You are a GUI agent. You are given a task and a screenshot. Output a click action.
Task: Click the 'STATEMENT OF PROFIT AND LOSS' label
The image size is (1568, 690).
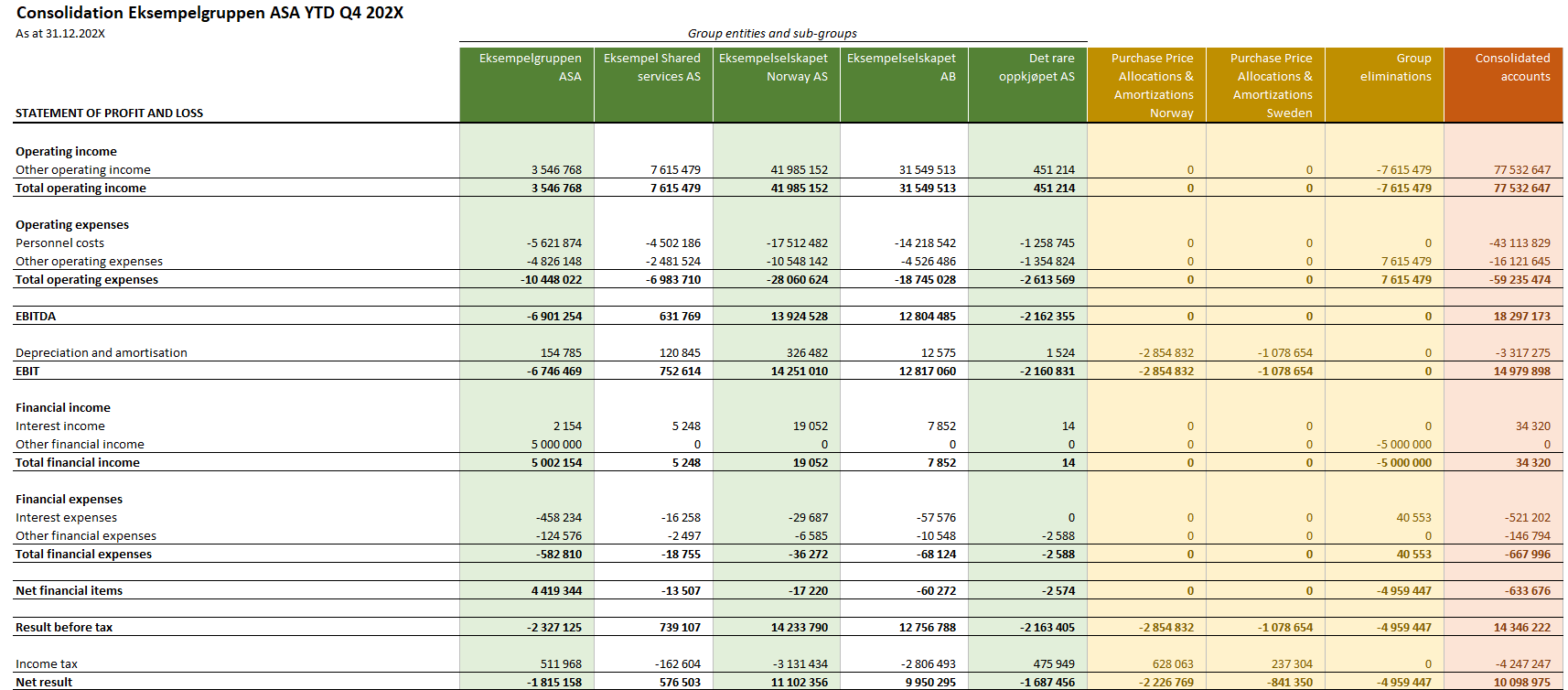click(109, 113)
